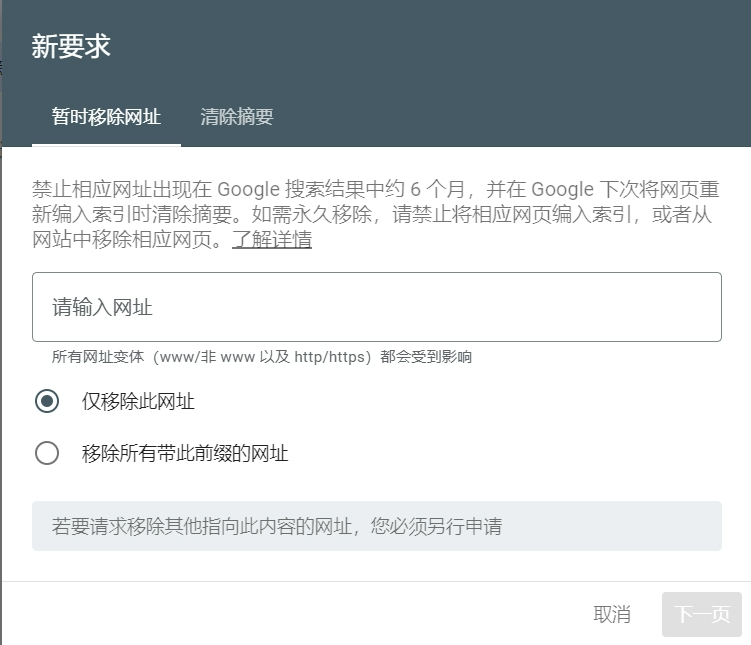Click the helper text about www/非 www variants

pyautogui.click(x=262, y=357)
